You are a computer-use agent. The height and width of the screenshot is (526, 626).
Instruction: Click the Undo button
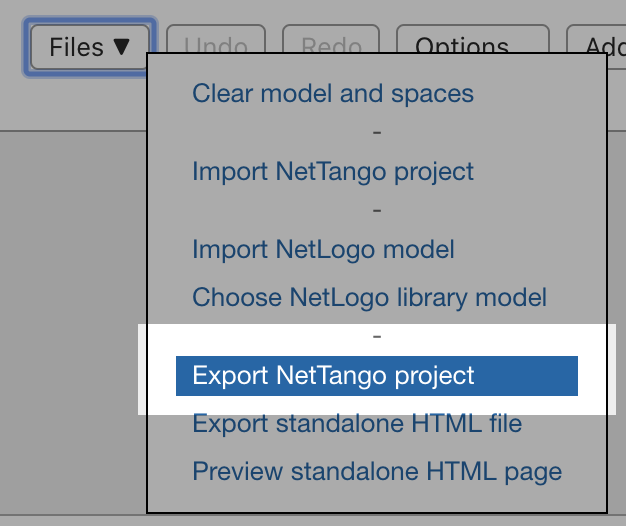click(216, 39)
